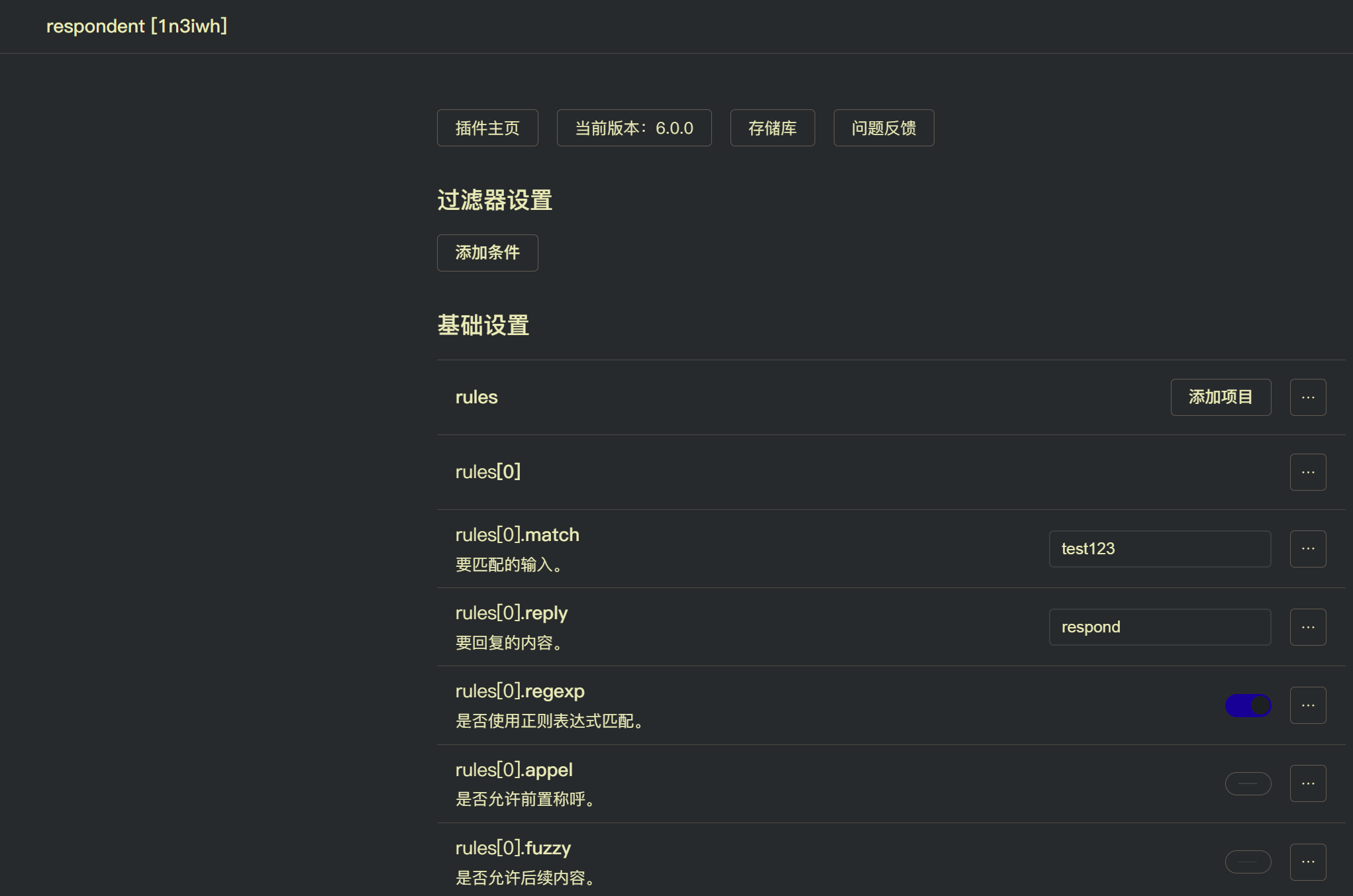Open options menu for rules[0].regexp
The width and height of the screenshot is (1353, 896).
tap(1307, 705)
